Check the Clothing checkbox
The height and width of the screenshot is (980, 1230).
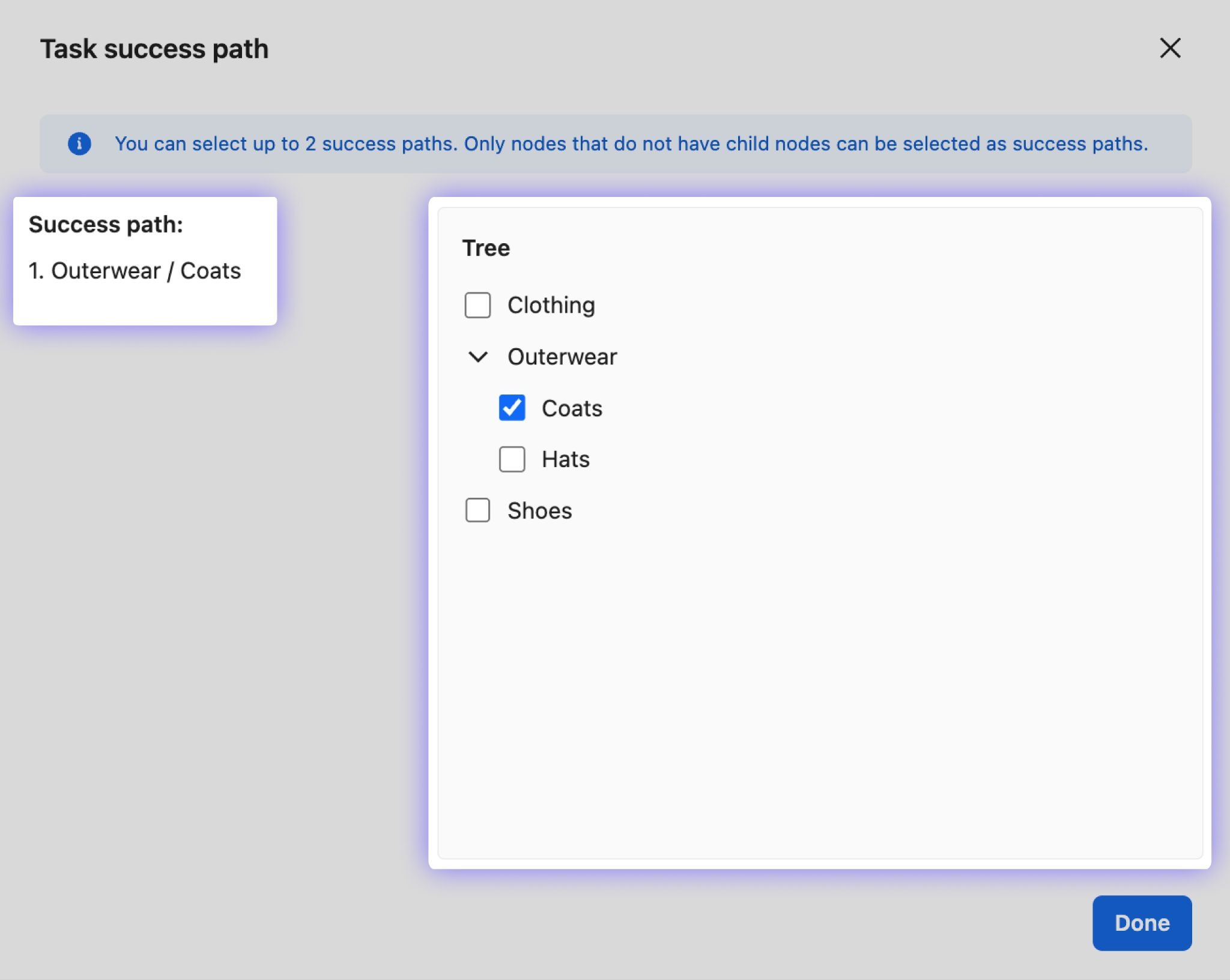[x=477, y=305]
